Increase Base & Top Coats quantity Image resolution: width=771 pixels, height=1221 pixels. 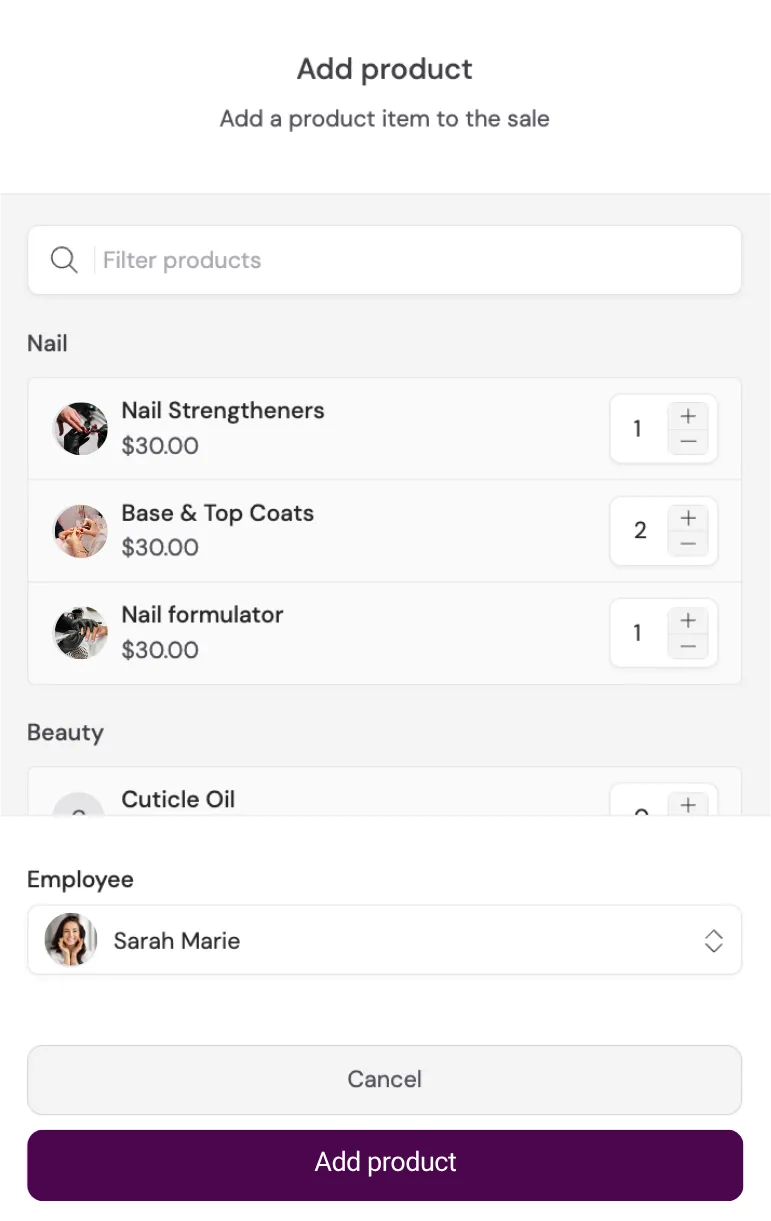[688, 517]
